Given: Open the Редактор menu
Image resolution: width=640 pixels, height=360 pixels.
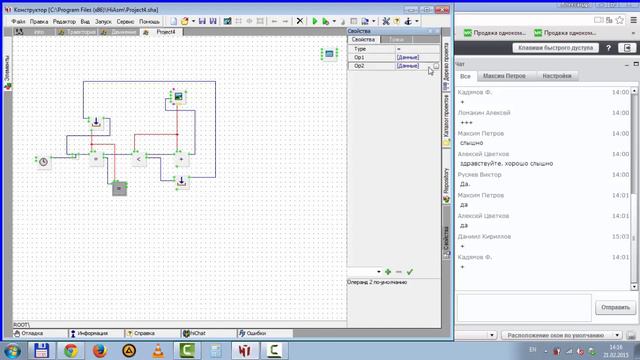Looking at the screenshot, I should pyautogui.click(x=64, y=21).
